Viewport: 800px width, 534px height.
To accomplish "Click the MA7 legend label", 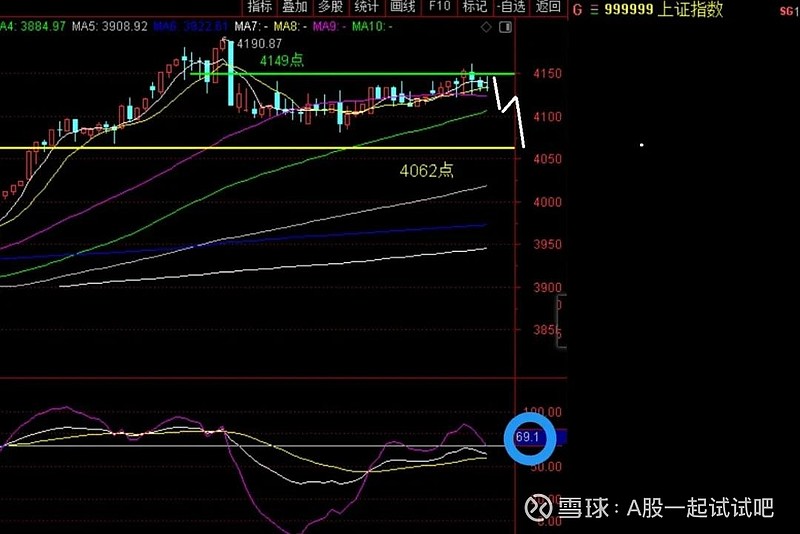I will pyautogui.click(x=251, y=27).
